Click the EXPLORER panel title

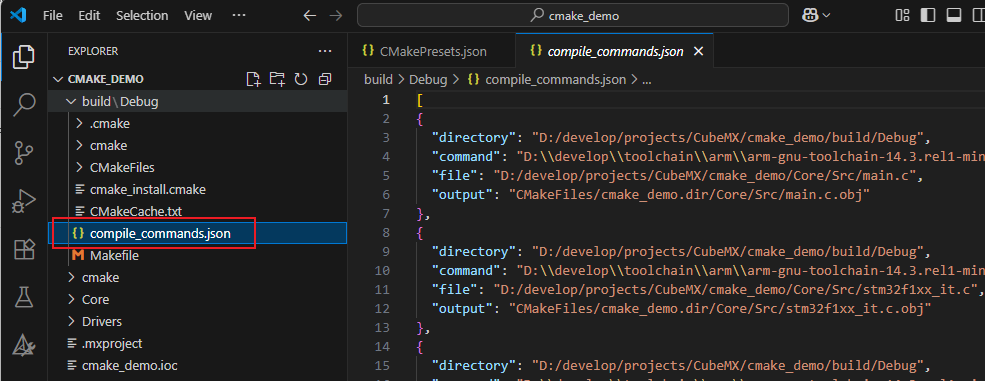click(x=93, y=51)
